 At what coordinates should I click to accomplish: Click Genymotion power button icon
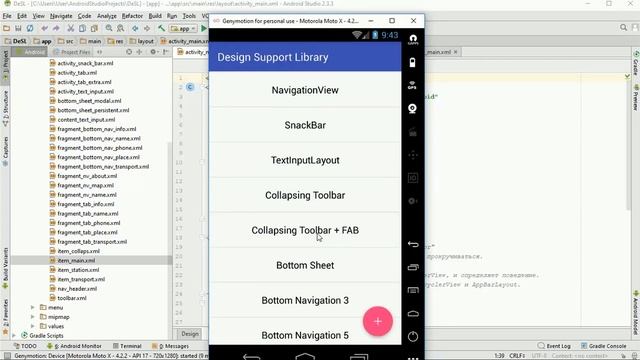413,337
